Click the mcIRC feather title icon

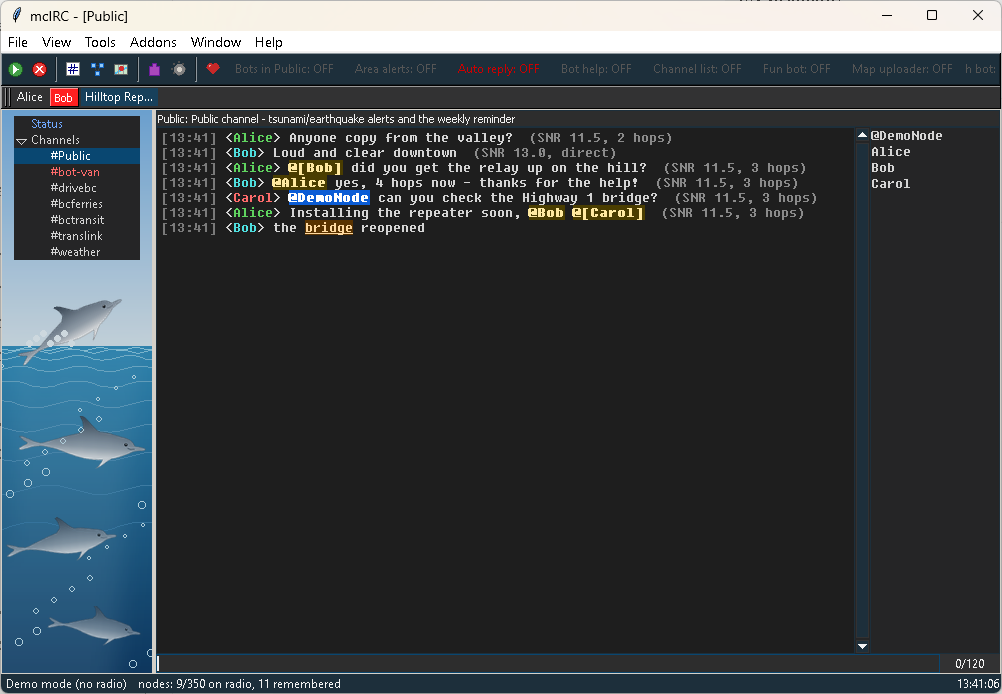[17, 15]
